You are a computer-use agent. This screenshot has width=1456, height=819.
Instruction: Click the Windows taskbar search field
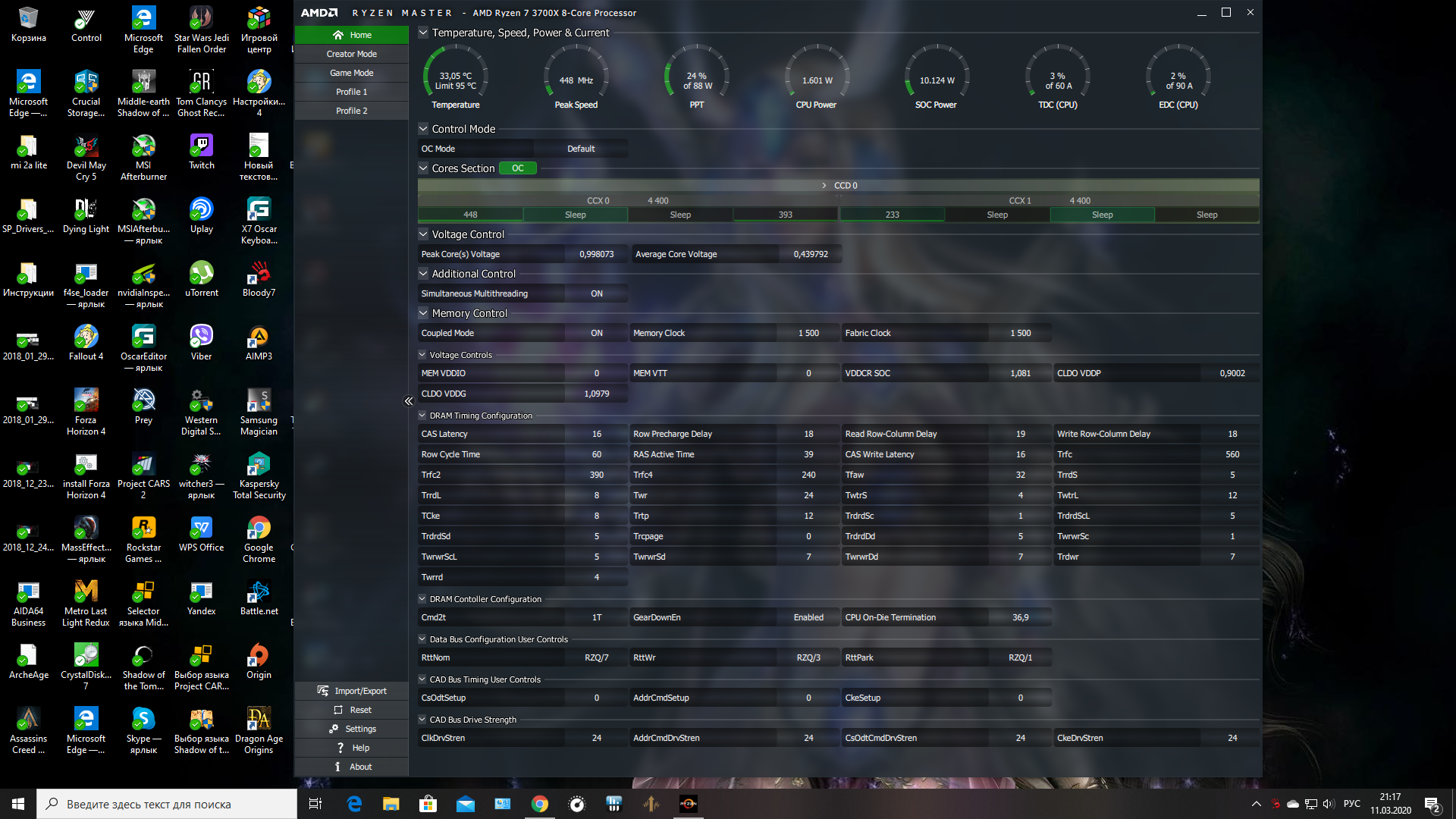(x=167, y=804)
